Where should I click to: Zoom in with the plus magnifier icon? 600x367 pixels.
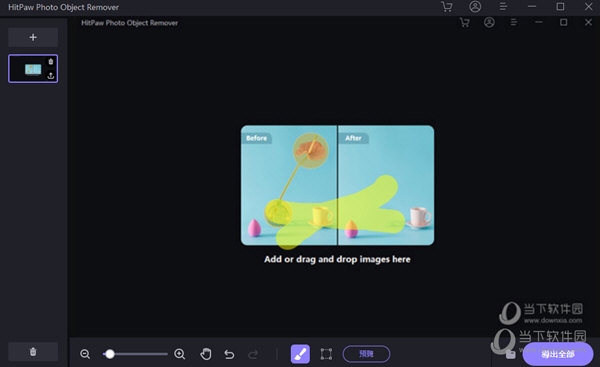coord(179,354)
